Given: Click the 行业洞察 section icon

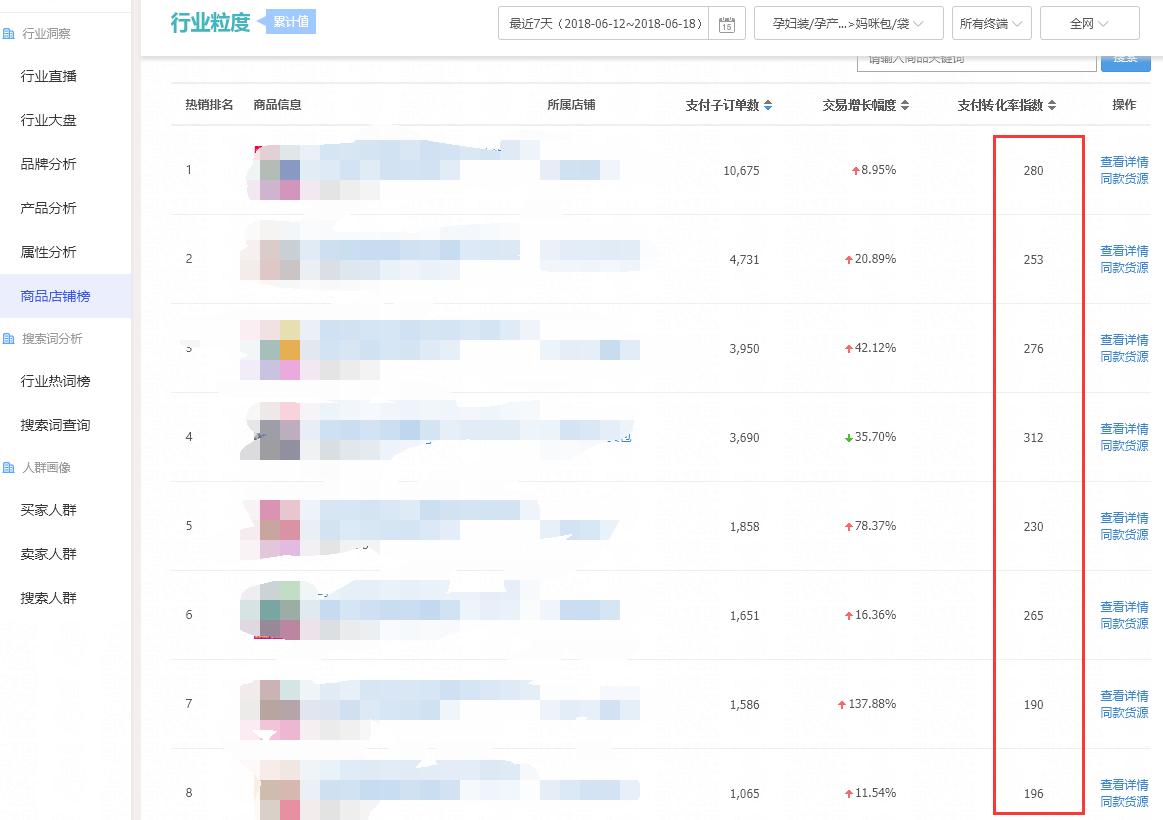Looking at the screenshot, I should pos(9,34).
